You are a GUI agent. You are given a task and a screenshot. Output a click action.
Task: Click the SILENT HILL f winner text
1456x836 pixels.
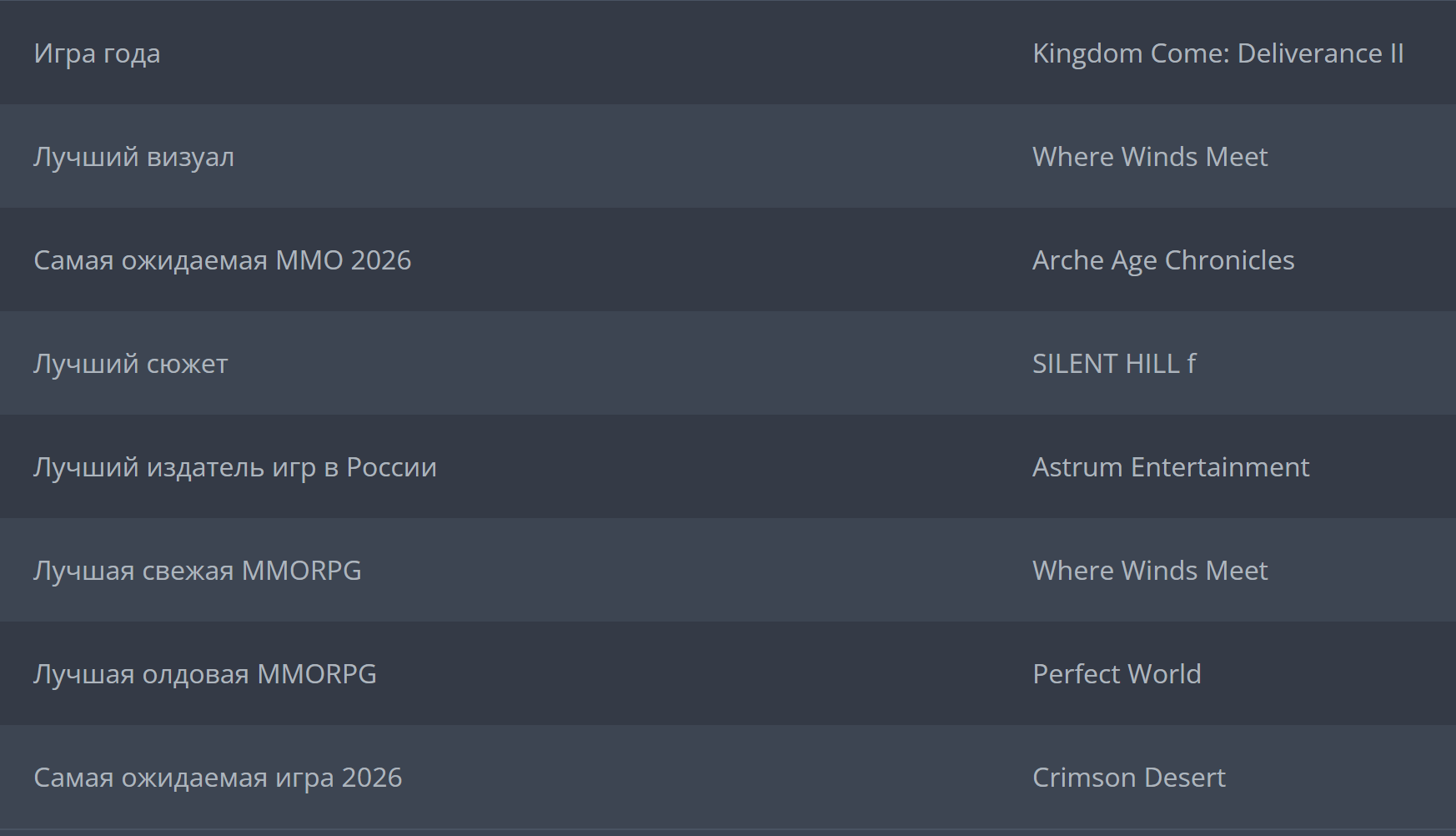point(1113,364)
